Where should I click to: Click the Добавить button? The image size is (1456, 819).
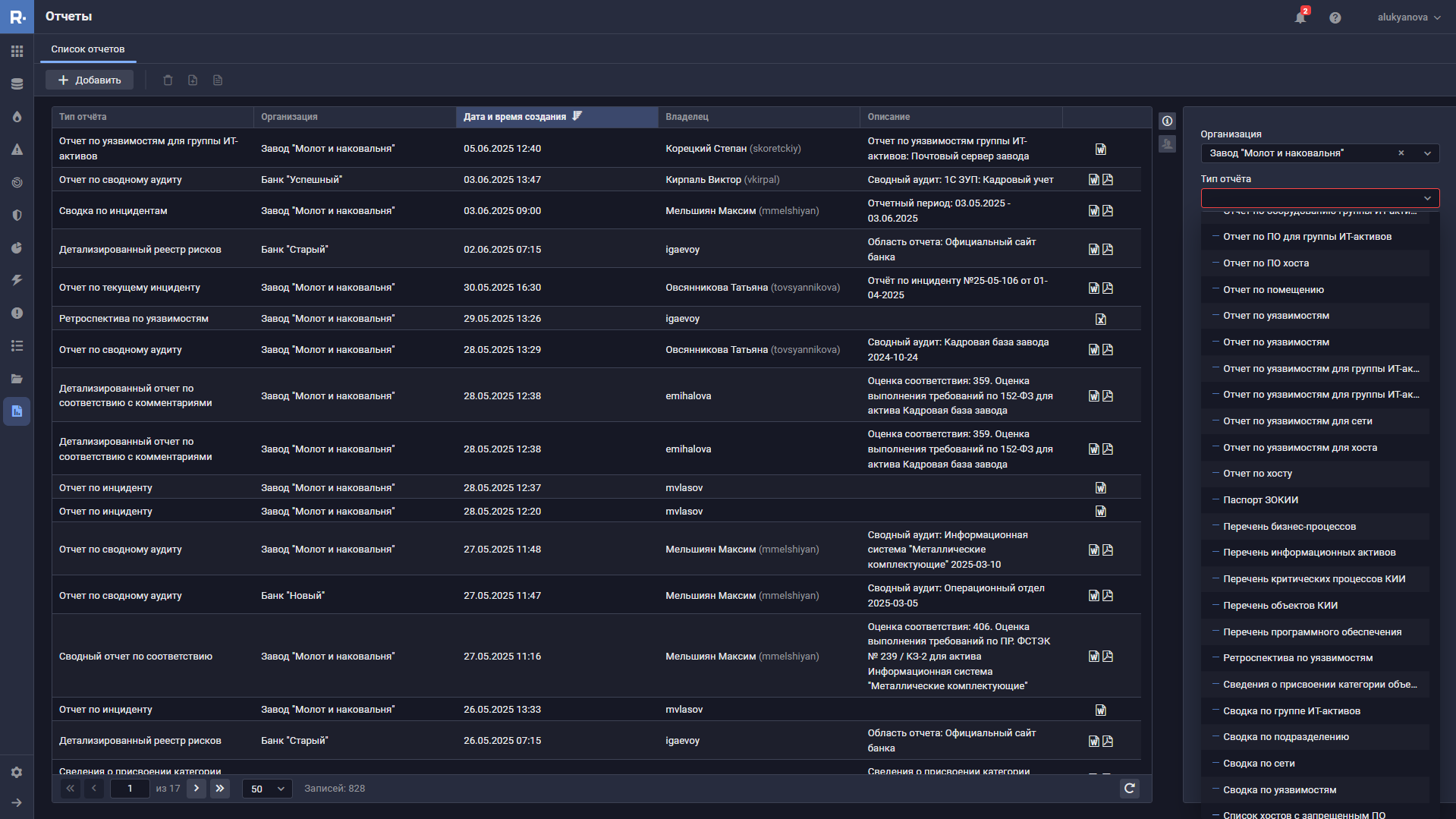tap(90, 80)
